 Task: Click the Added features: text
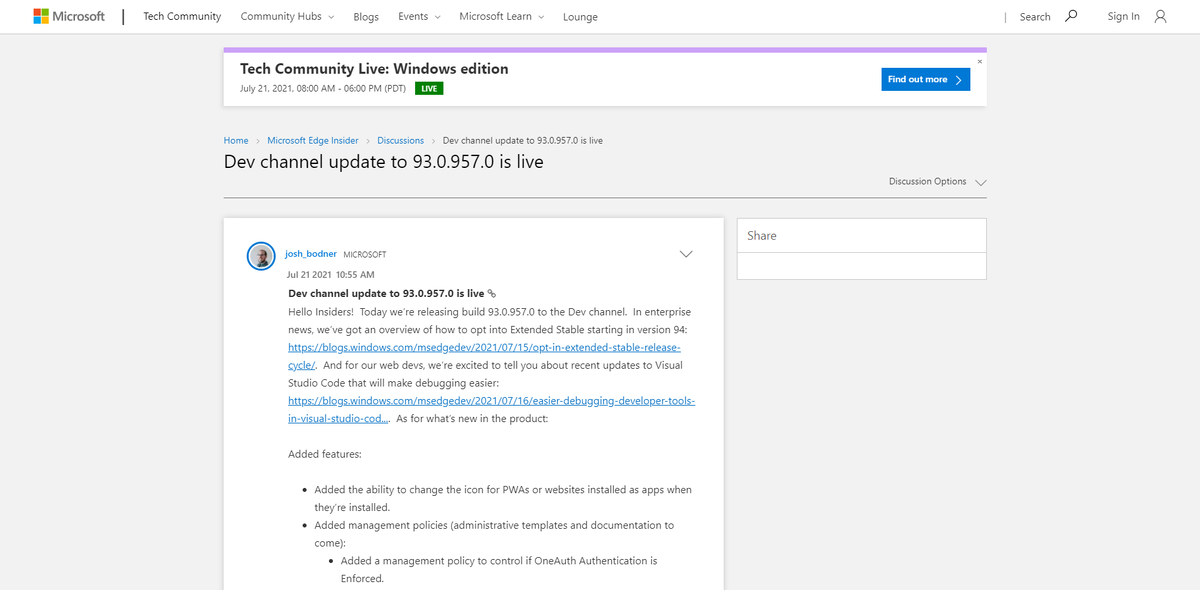coord(325,454)
